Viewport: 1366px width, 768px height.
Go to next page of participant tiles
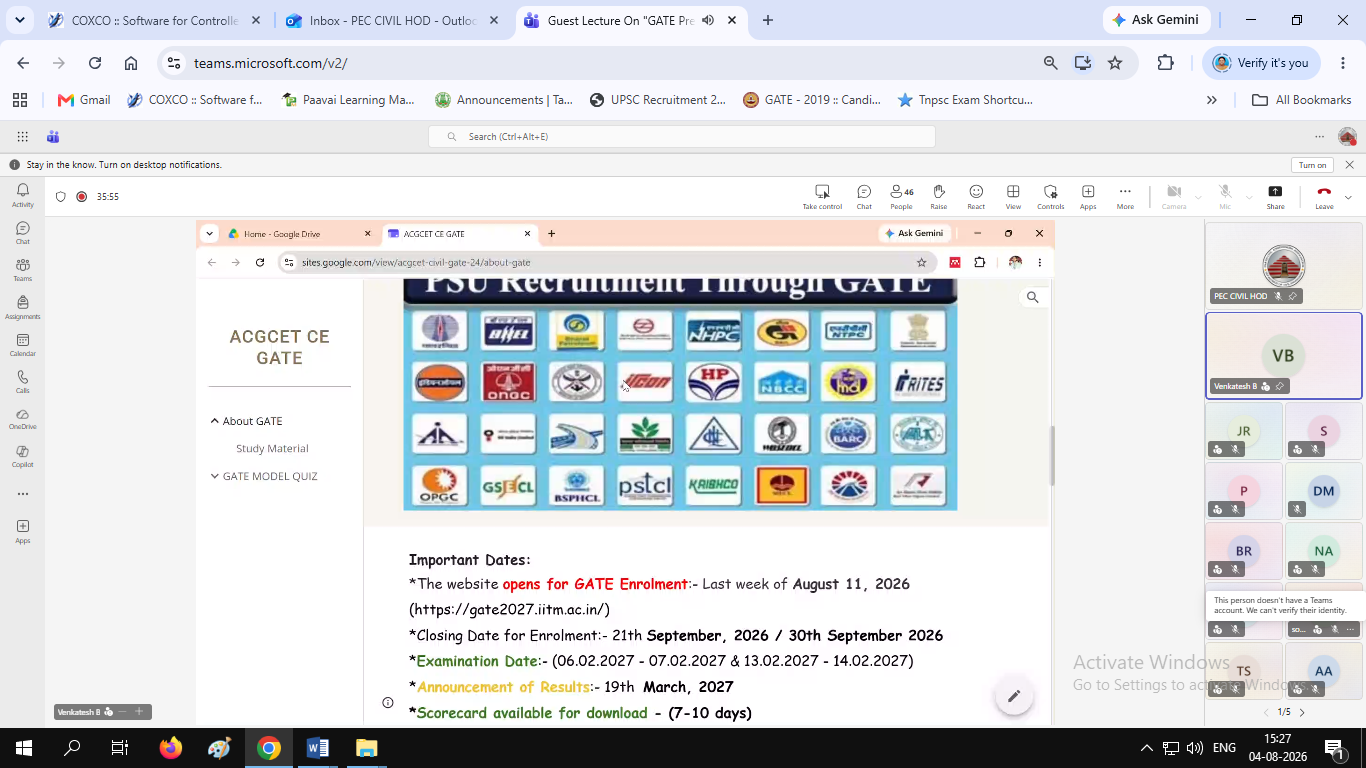[x=1301, y=712]
